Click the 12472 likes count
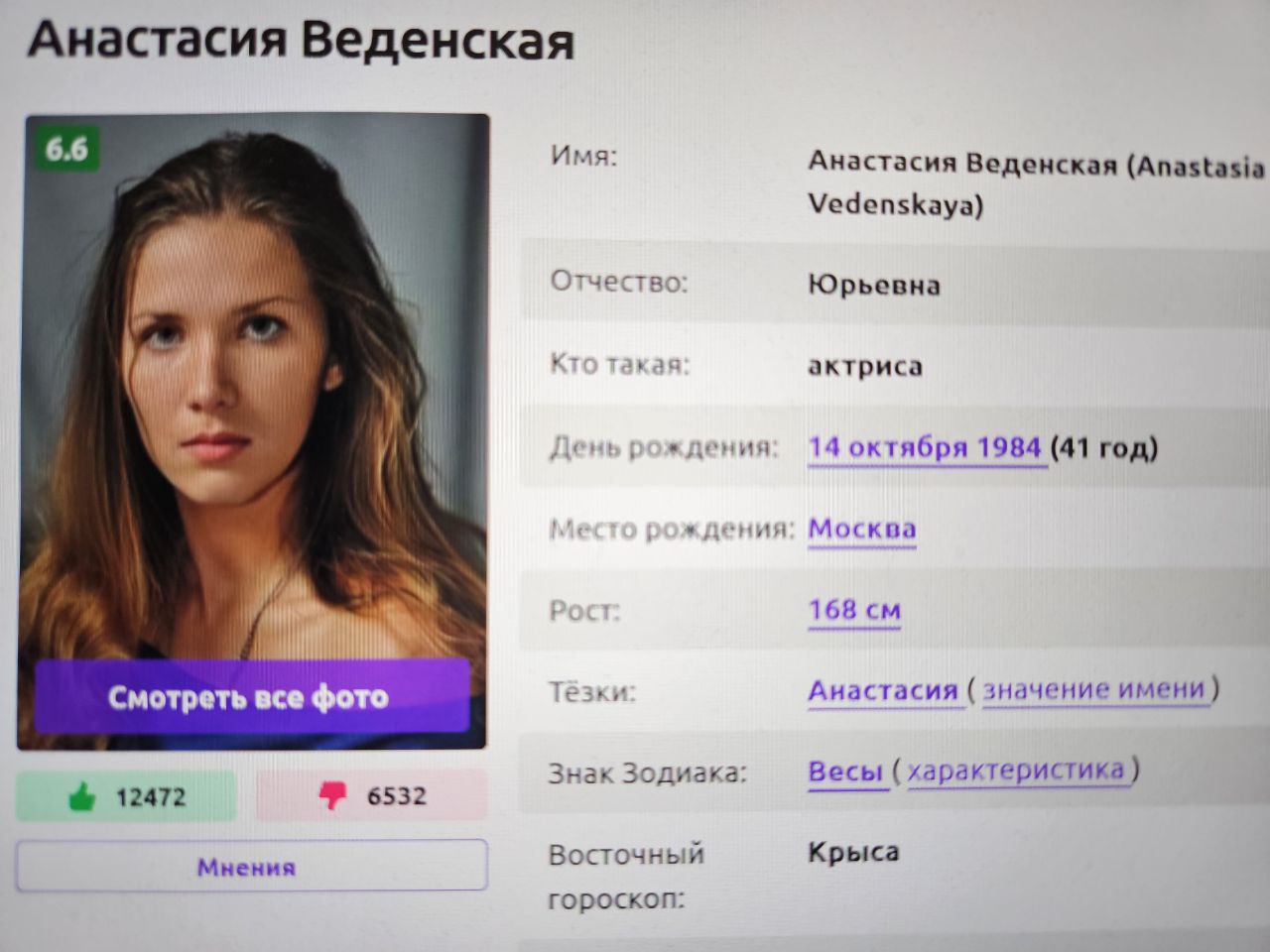This screenshot has width=1270, height=952. (x=151, y=797)
